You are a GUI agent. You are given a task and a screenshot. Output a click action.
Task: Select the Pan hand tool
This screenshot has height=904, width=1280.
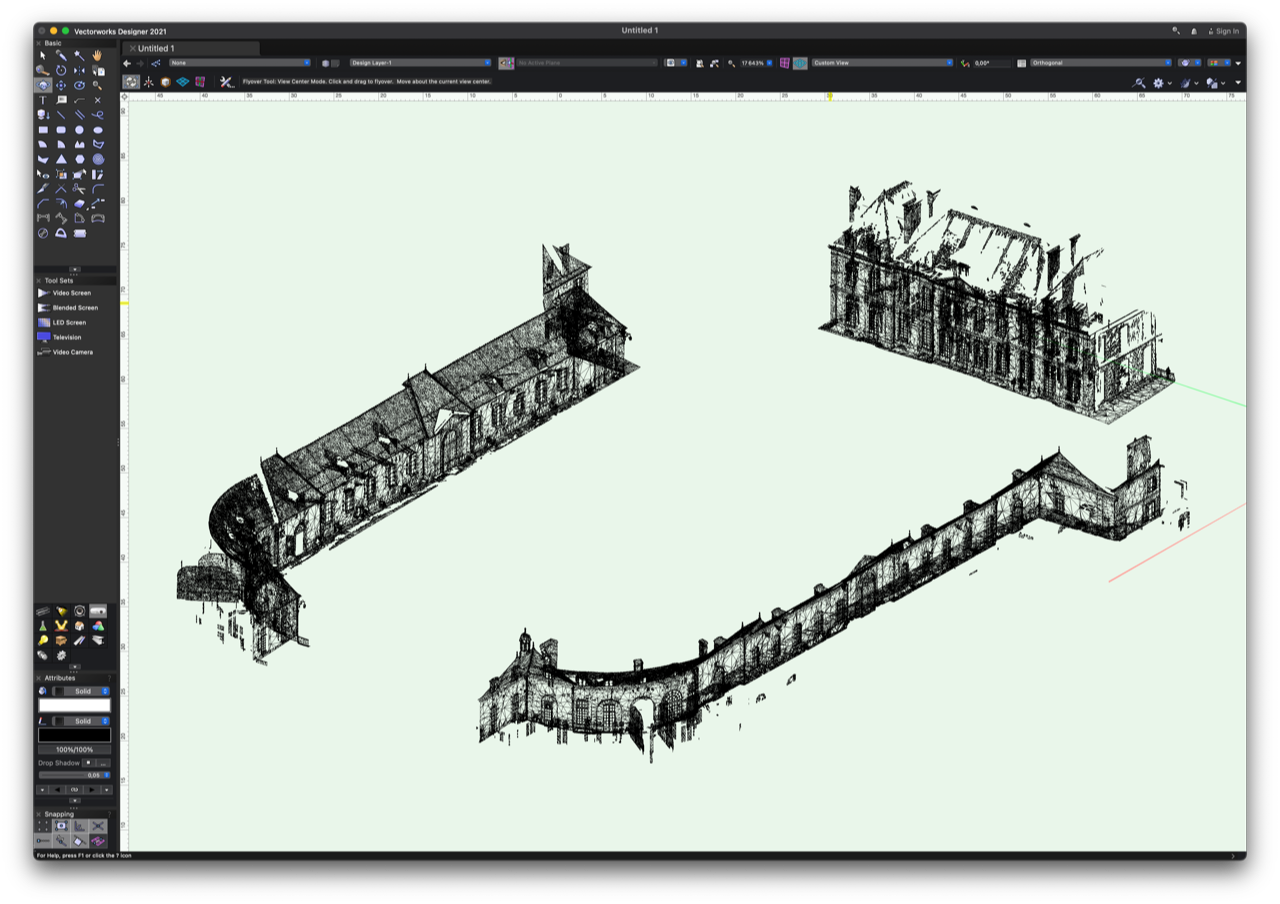pos(97,56)
